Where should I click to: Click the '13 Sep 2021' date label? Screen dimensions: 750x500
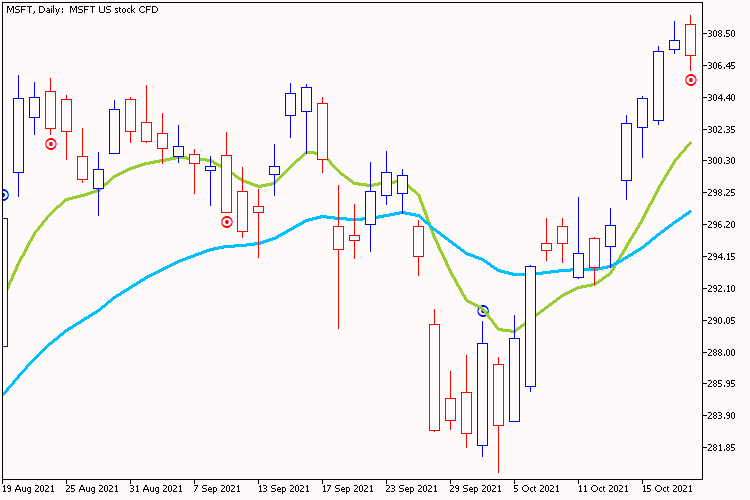(284, 489)
